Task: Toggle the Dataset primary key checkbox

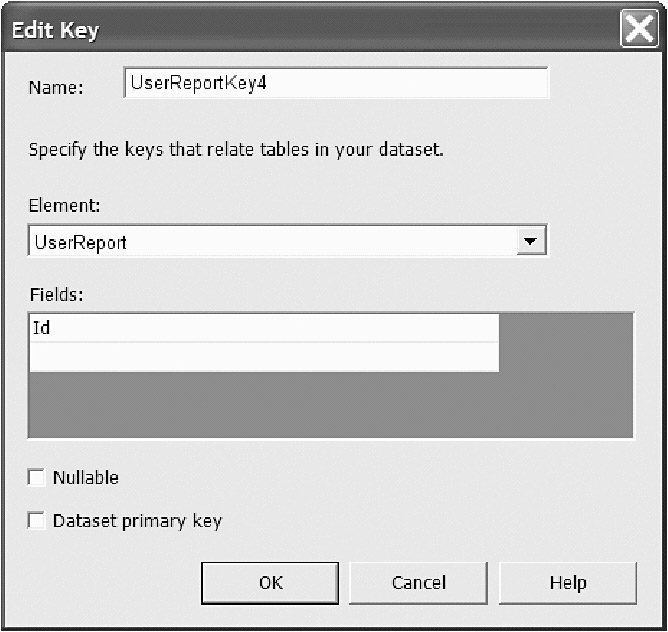Action: point(37,521)
